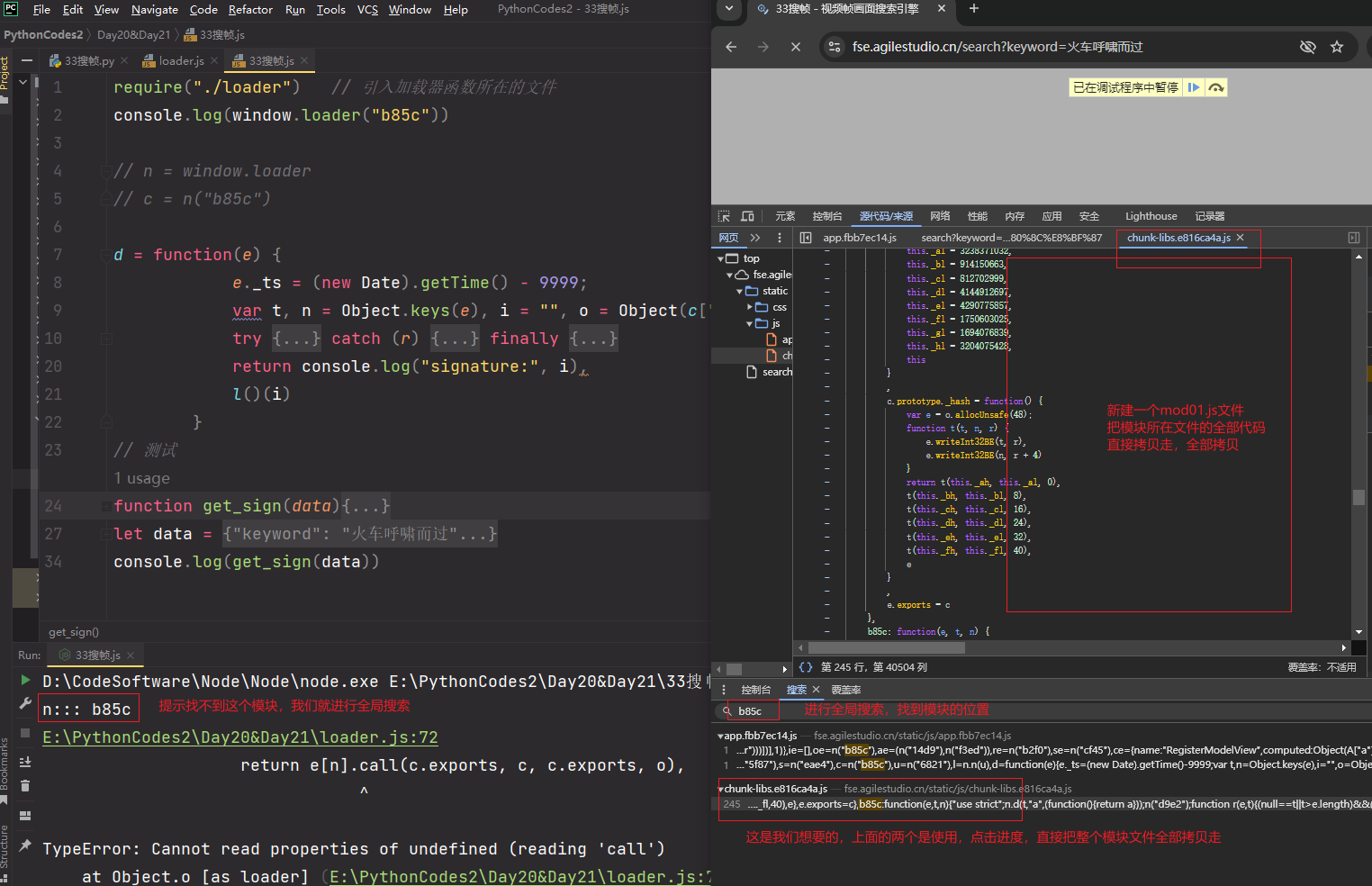The width and height of the screenshot is (1372, 886).
Task: Stop loading the browser page
Action: [796, 47]
